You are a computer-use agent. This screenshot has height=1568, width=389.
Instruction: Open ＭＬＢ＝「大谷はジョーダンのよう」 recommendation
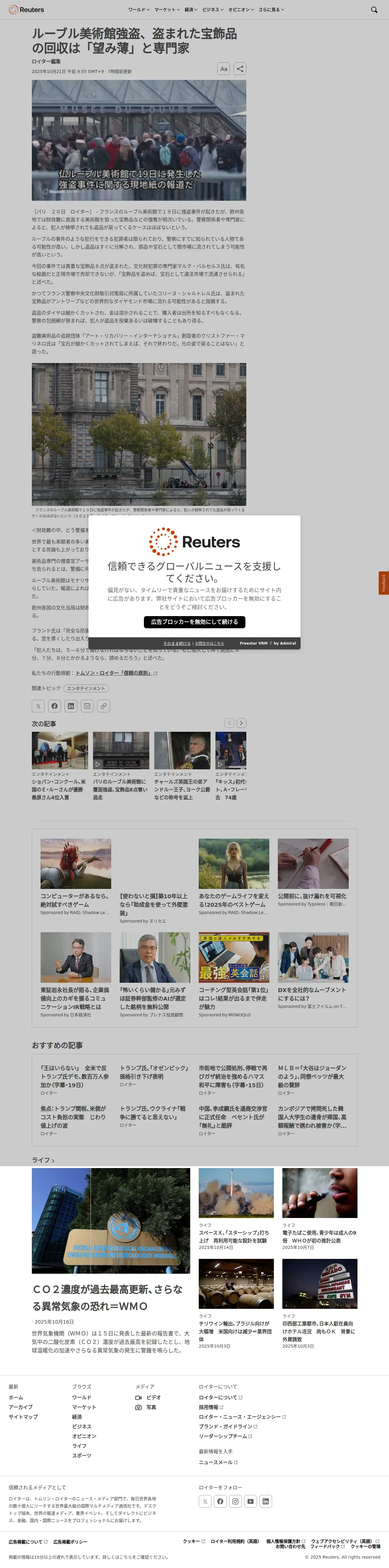[x=312, y=1076]
